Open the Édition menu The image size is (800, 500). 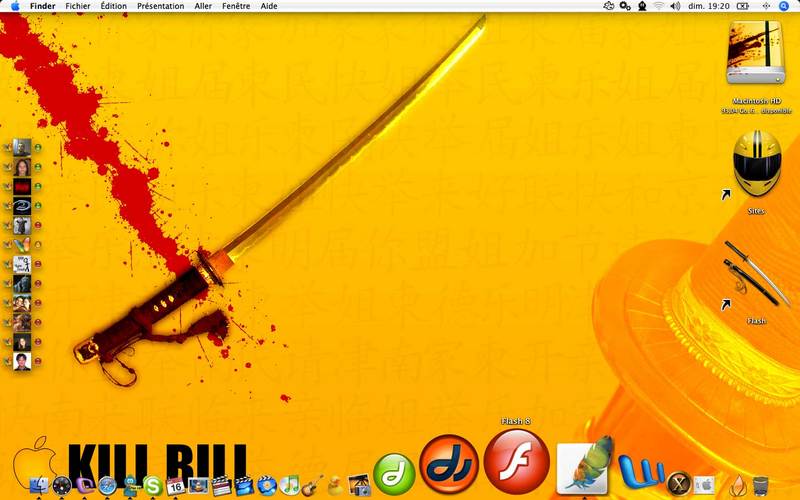coord(113,6)
